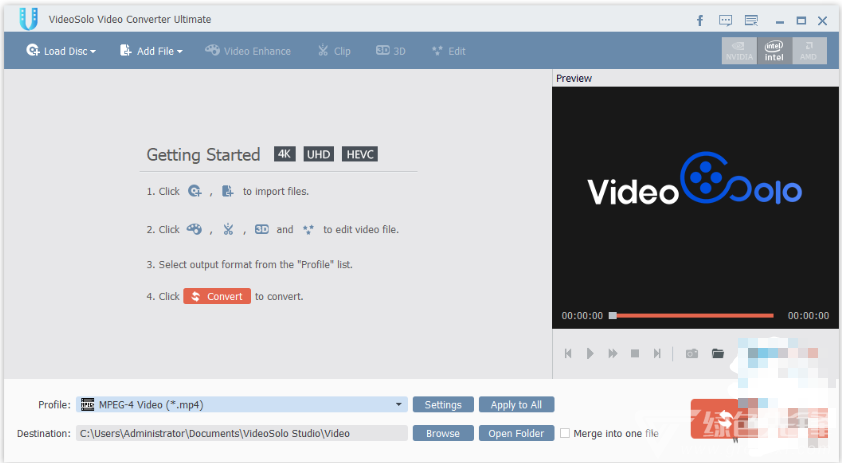Screen dimensions: 842x463
Task: Stop the preview playback
Action: (x=635, y=353)
